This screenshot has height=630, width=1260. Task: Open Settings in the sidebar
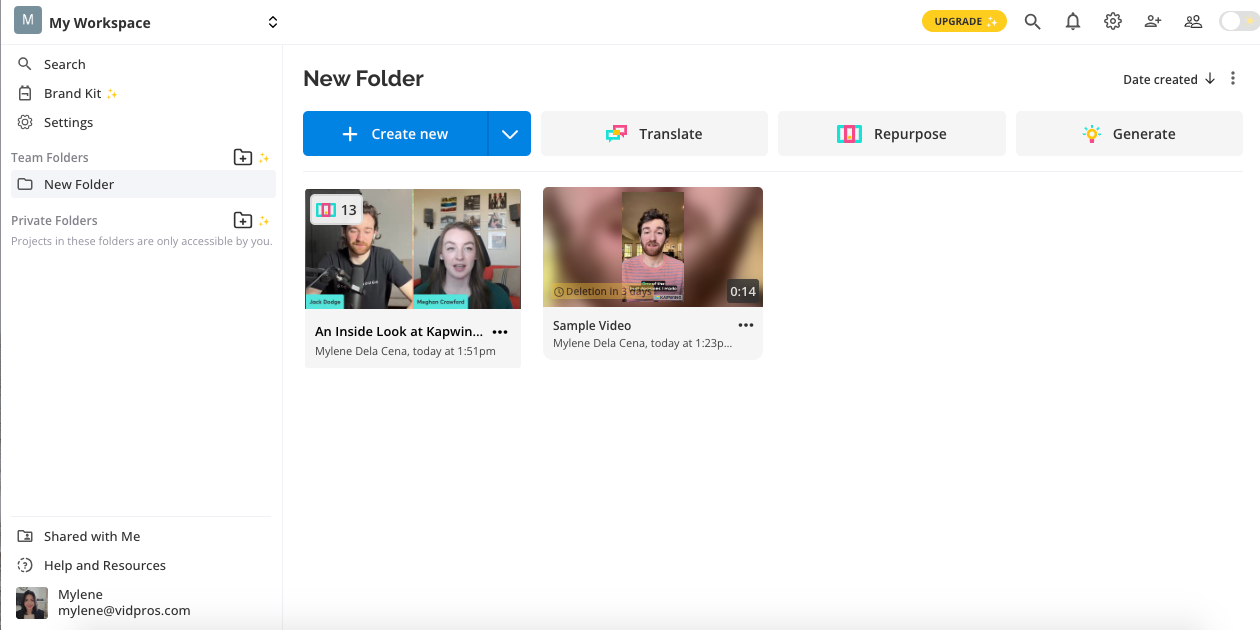pyautogui.click(x=143, y=122)
